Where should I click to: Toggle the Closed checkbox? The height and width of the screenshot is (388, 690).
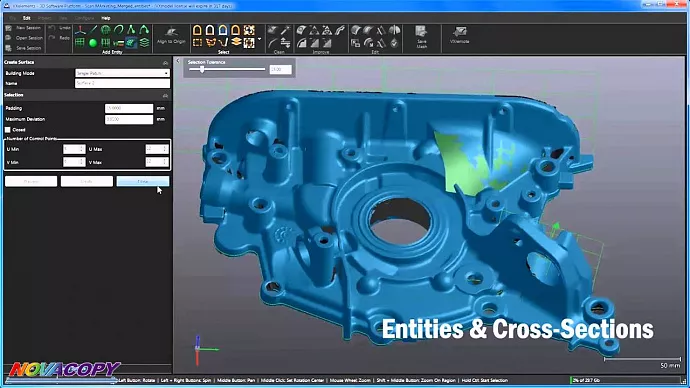tap(7, 130)
